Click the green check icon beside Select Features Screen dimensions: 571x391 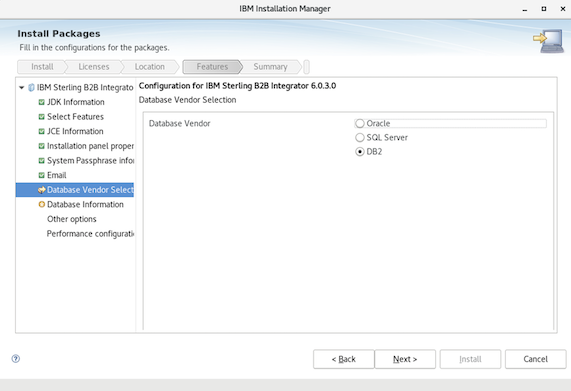[x=42, y=117]
